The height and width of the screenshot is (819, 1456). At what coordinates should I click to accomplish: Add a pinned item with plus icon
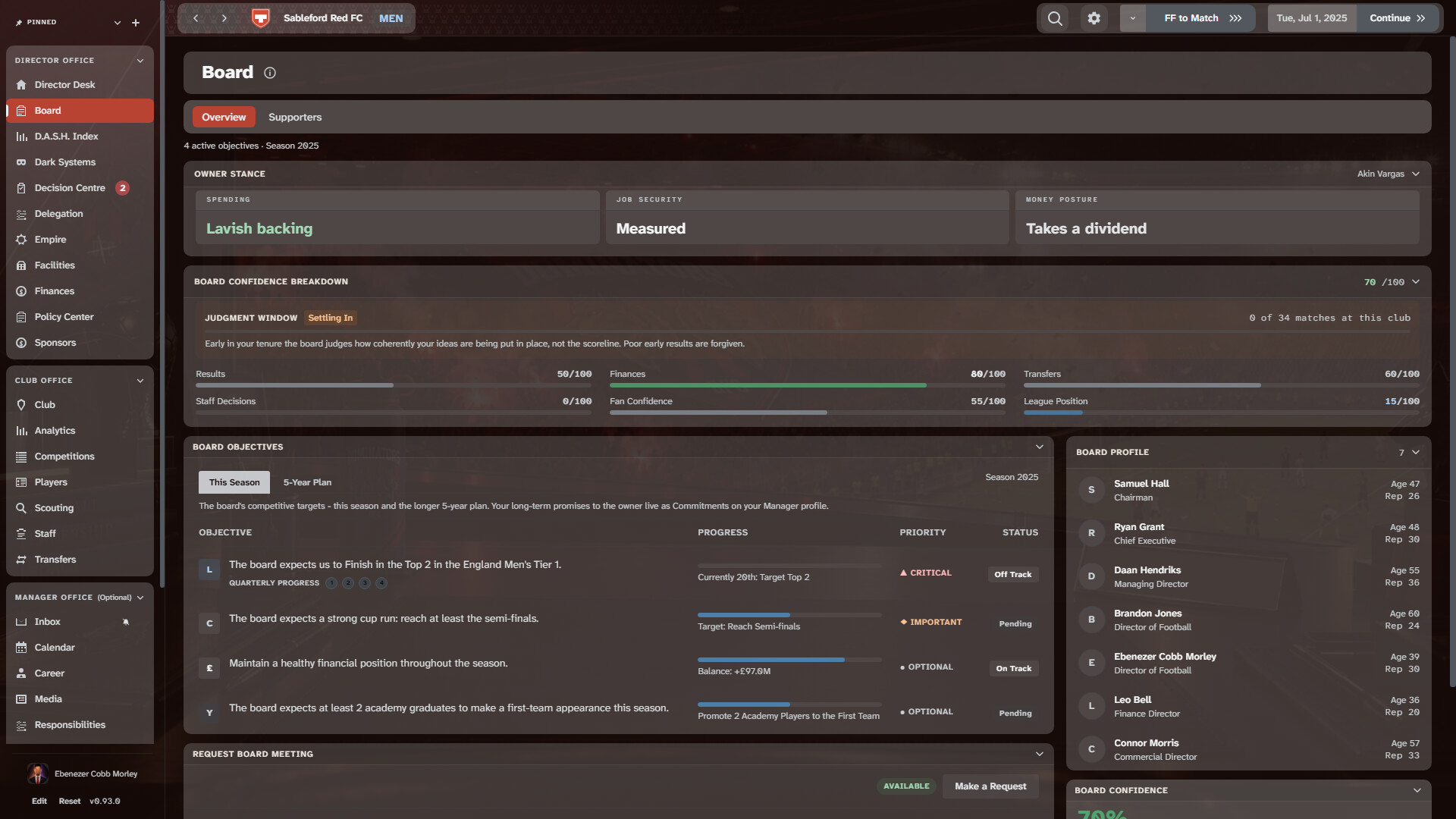[136, 23]
